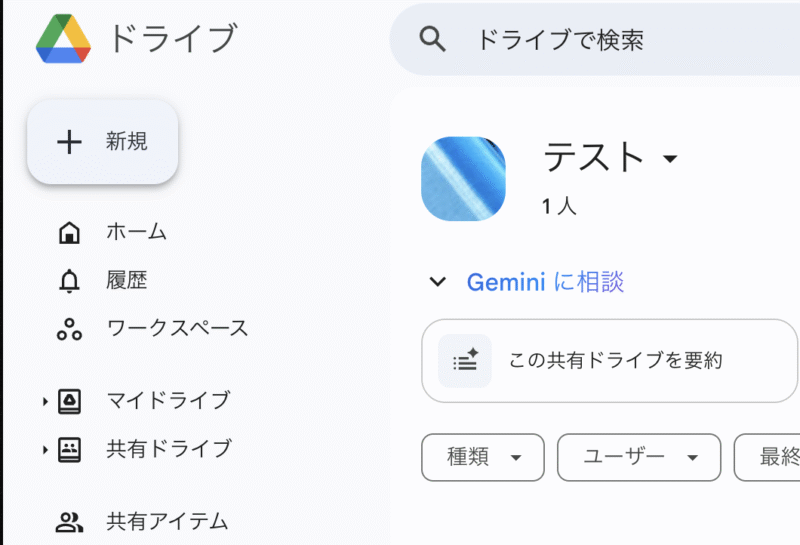This screenshot has height=545, width=800.
Task: Expand the マイドライブ tree arrow
Action: 45,402
